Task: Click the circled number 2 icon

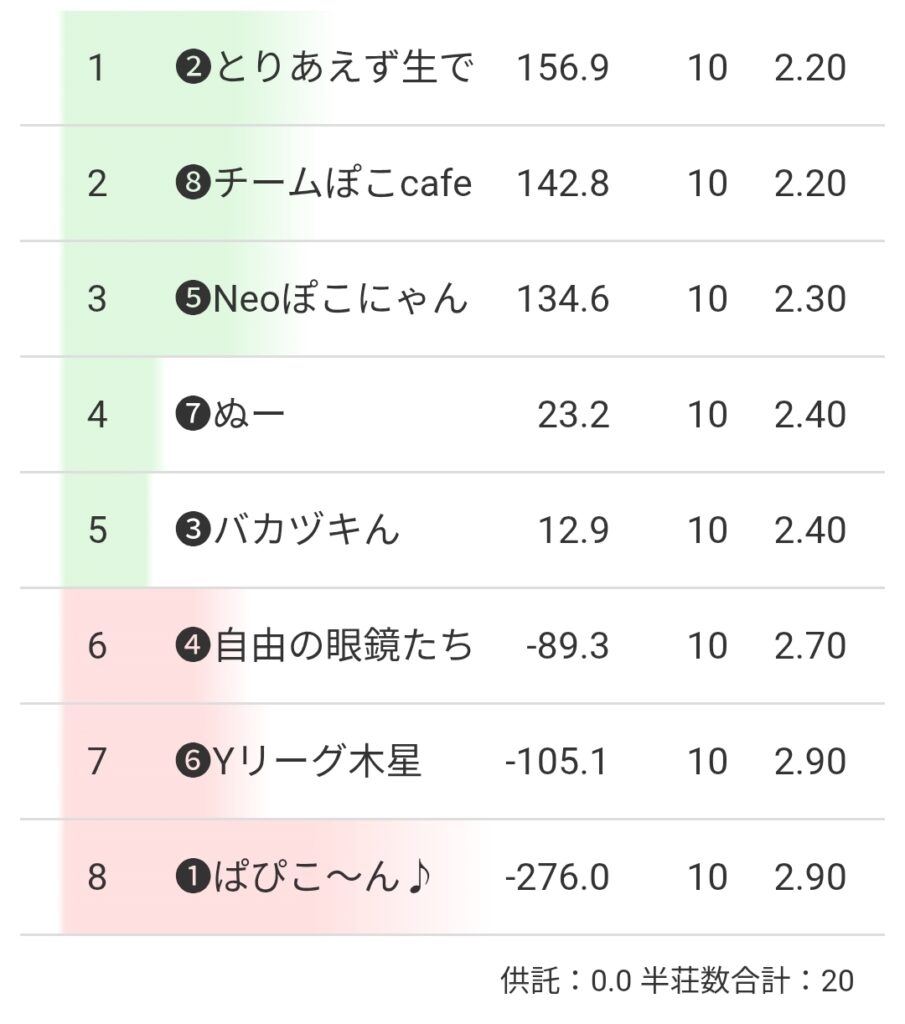Action: point(190,69)
